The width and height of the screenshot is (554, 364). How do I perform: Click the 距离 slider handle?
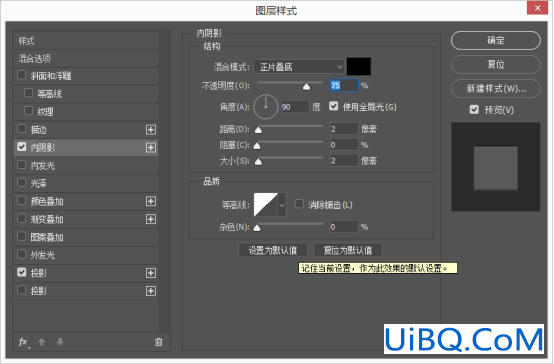(258, 130)
